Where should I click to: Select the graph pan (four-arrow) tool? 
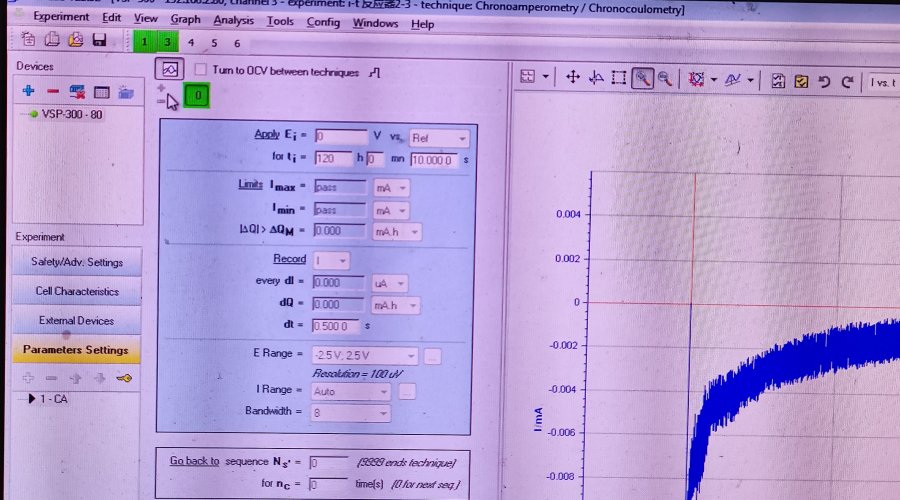click(x=573, y=78)
